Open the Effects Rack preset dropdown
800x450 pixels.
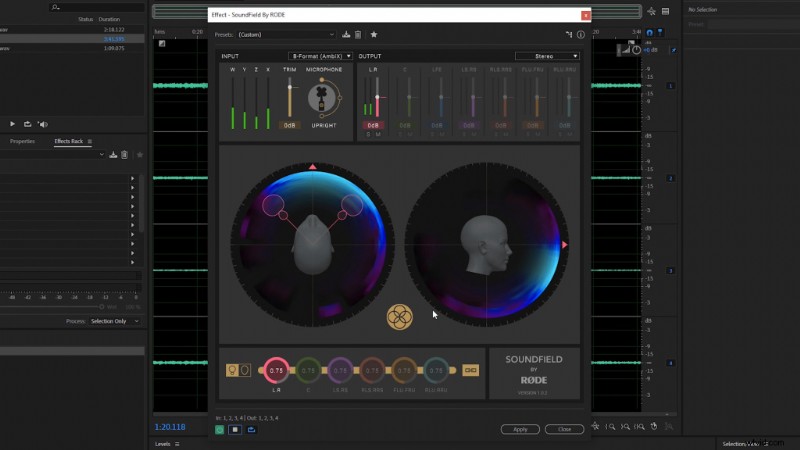pyautogui.click(x=53, y=155)
